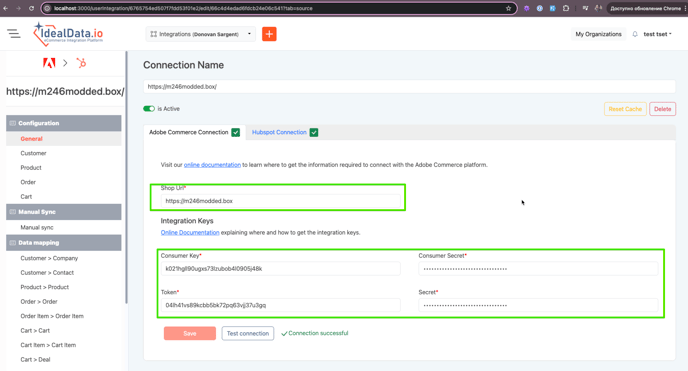The width and height of the screenshot is (688, 371).
Task: Click the Test connection button
Action: click(247, 333)
